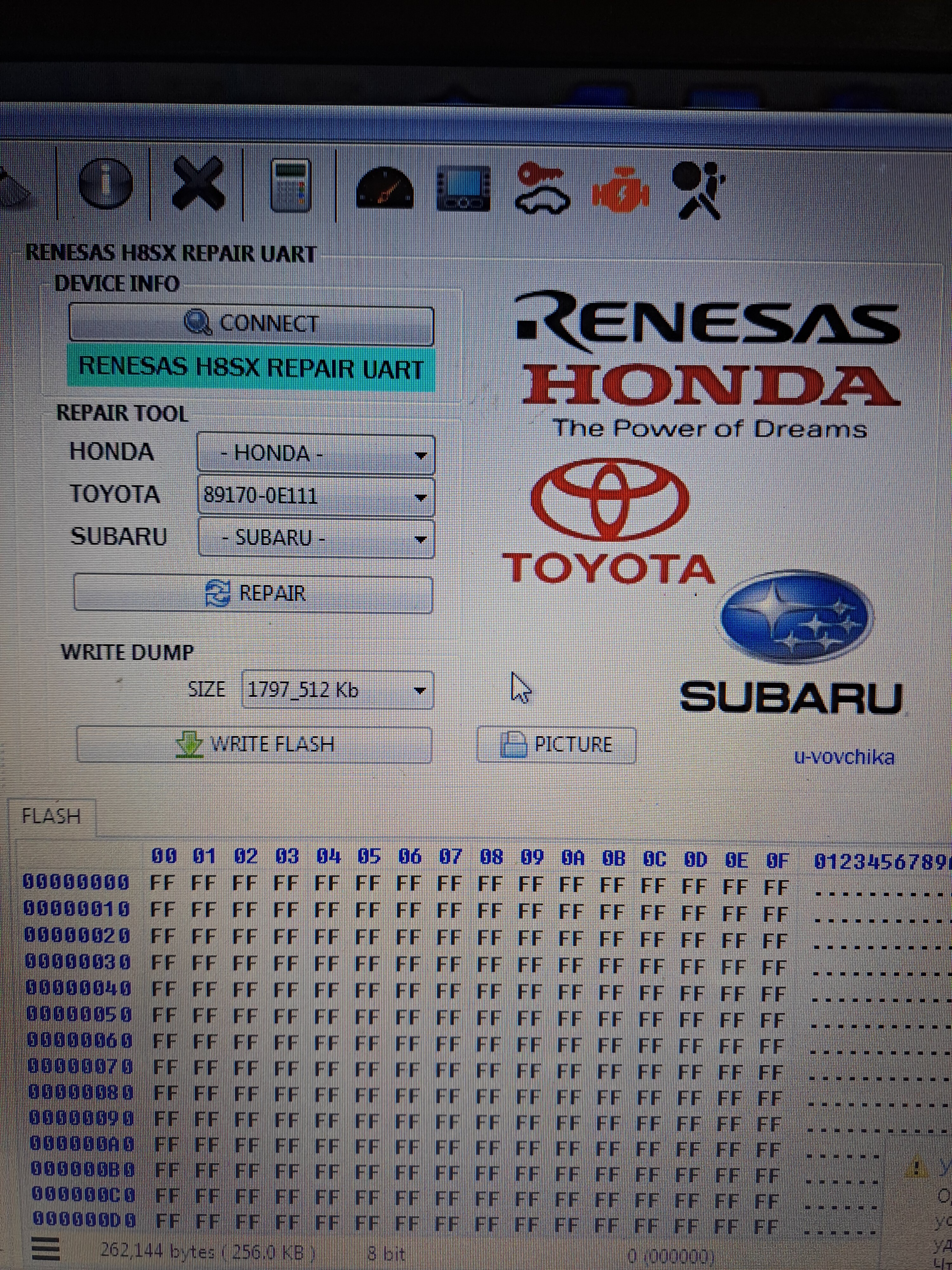Select the dashboard speedometer icon
Viewport: 952px width, 1270px height.
pos(385,188)
